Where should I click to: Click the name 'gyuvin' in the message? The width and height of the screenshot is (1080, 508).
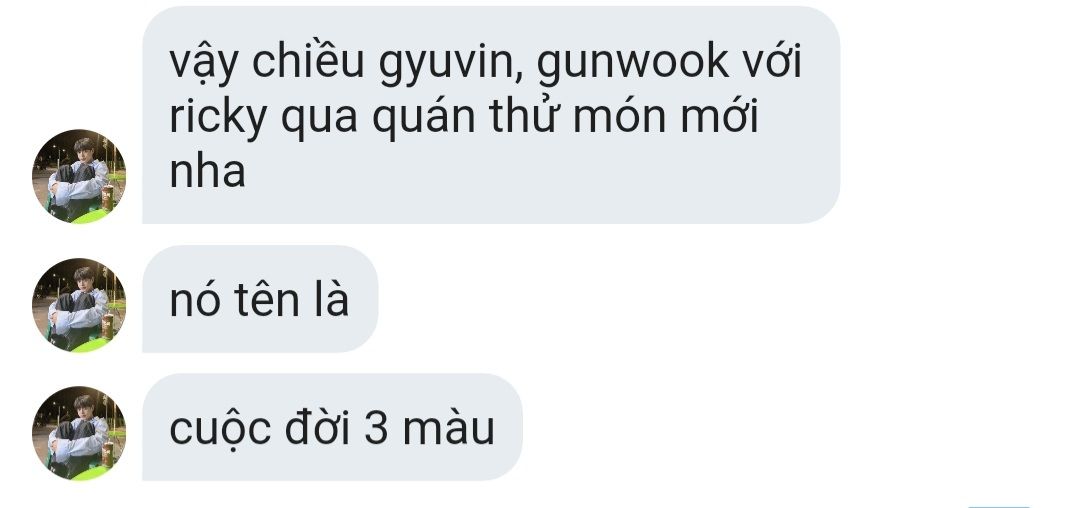(450, 65)
